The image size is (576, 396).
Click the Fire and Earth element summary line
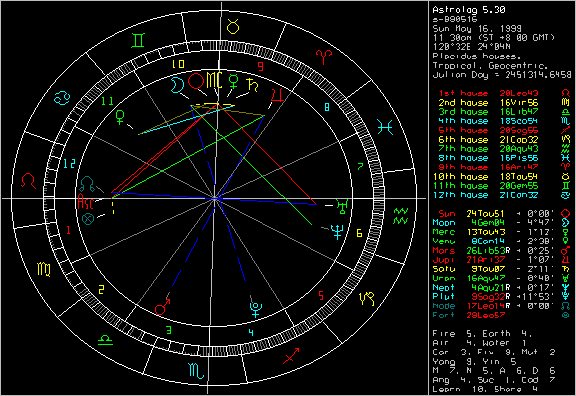tap(482, 334)
